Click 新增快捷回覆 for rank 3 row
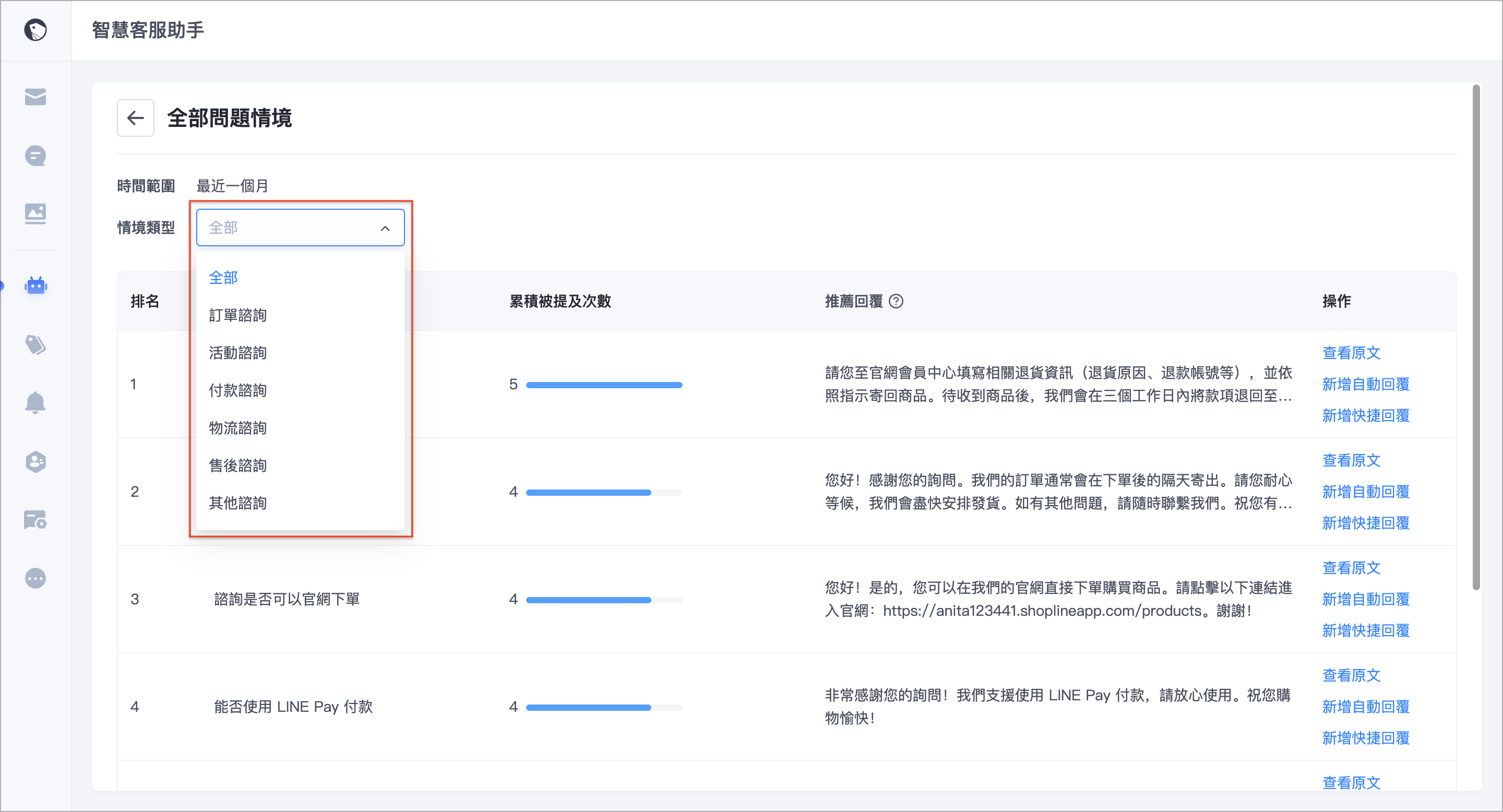Screen dimensions: 1503x812 [x=1366, y=630]
